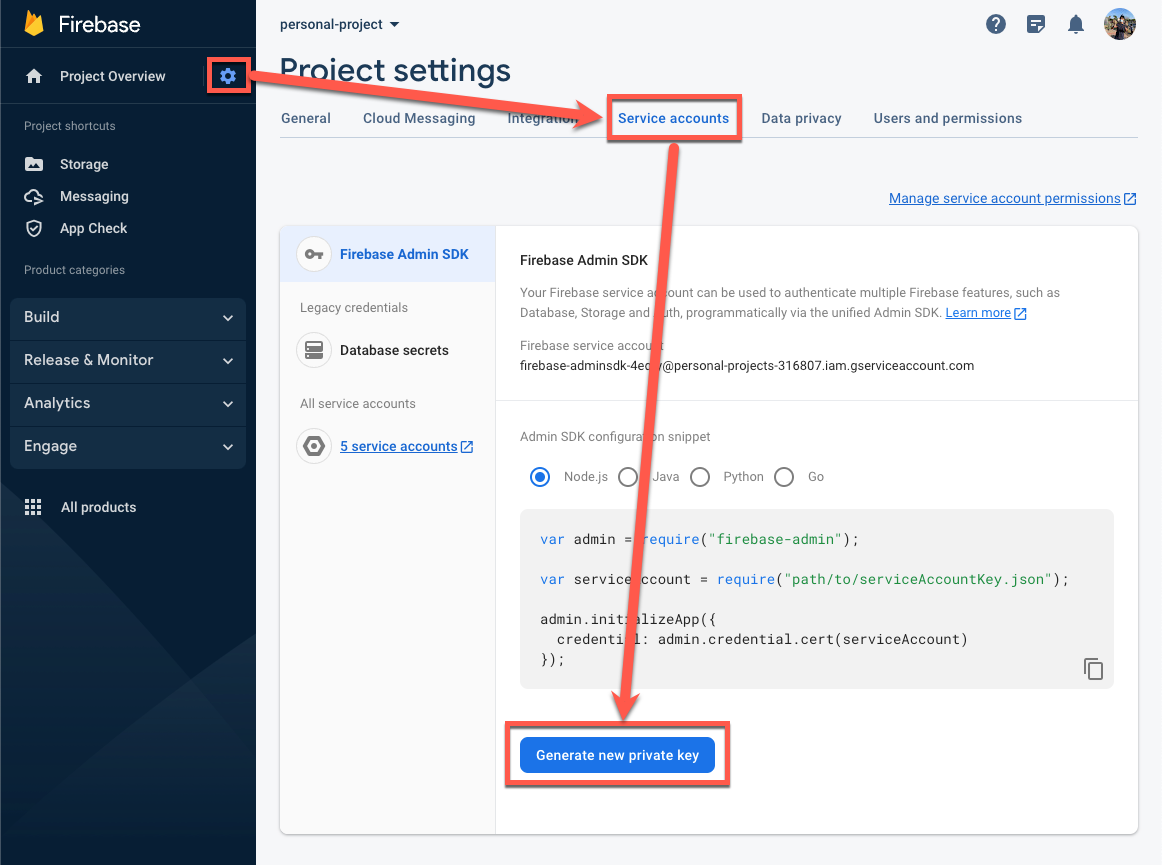
Task: Expand the Build category
Action: 128,318
